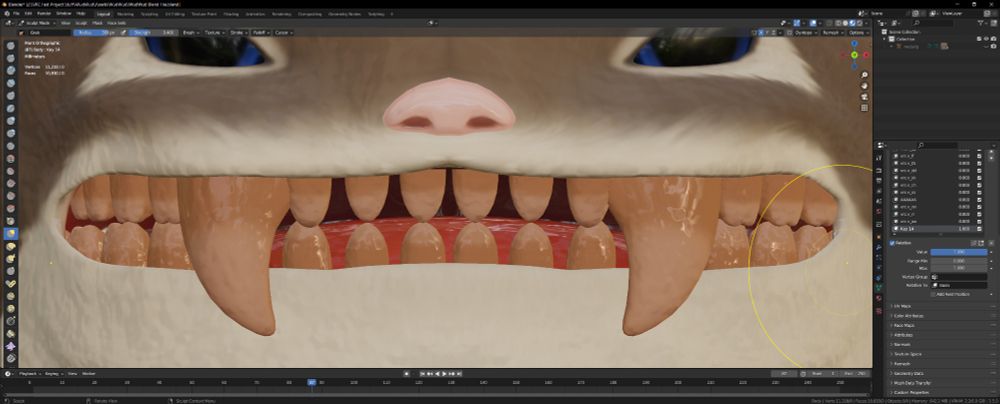This screenshot has width=1000, height=404.
Task: Click the Vertex Group field
Action: click(959, 277)
